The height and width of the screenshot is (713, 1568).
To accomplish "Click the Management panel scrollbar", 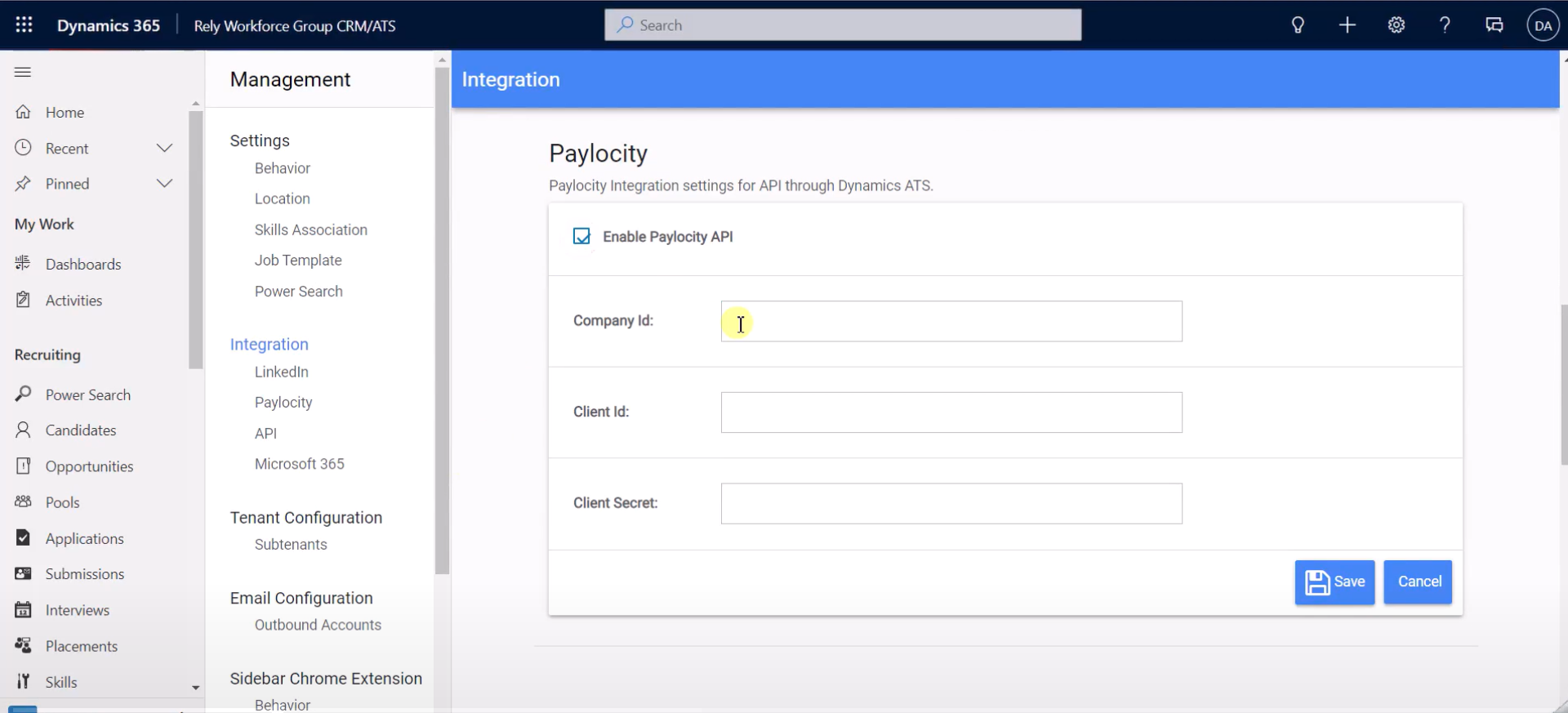I will click(x=442, y=320).
